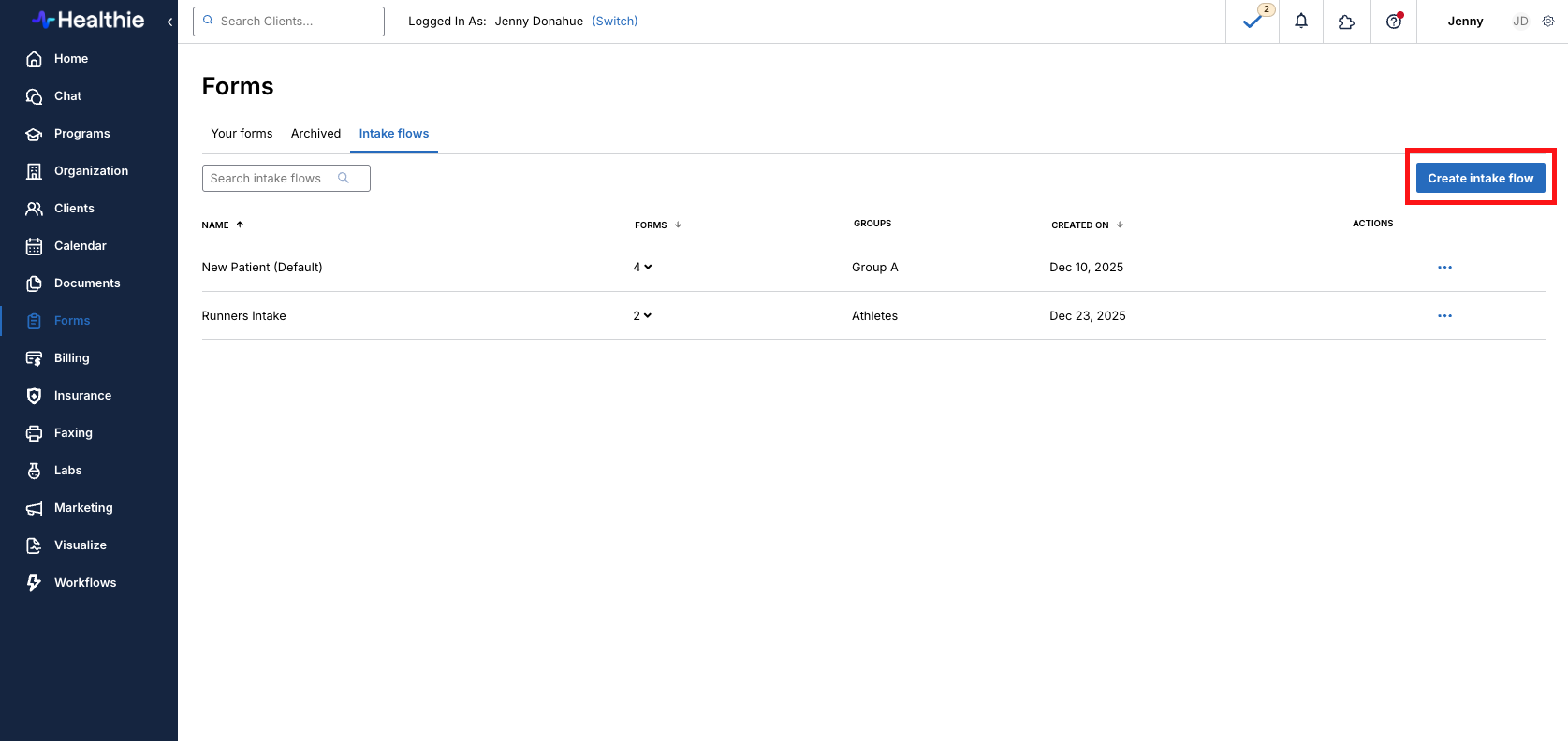Click the Jenny Donahue logged-in name
This screenshot has height=741, width=1568.
click(538, 21)
